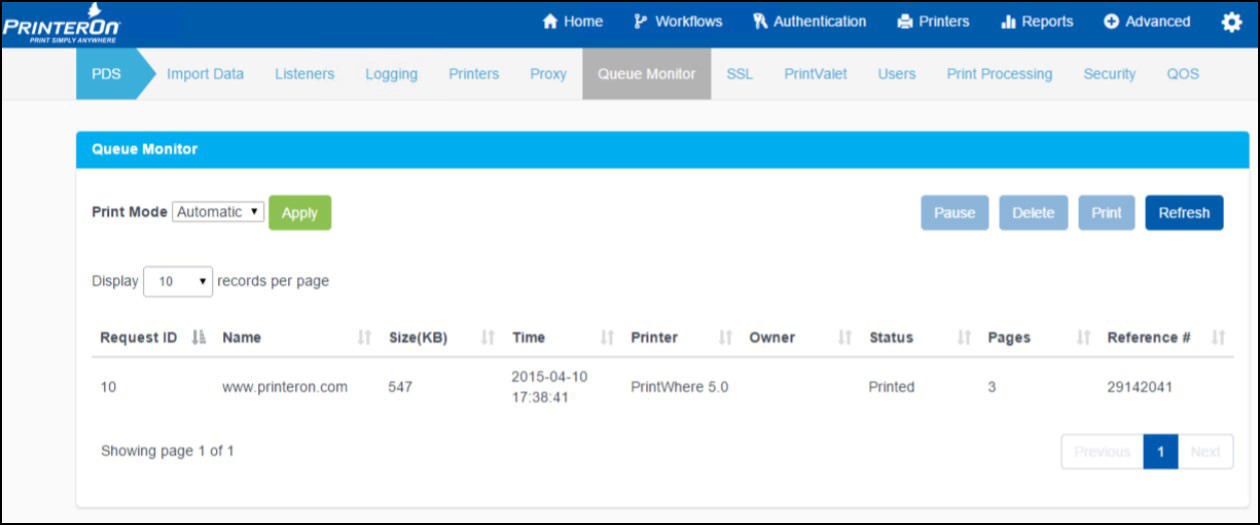Sort table by Owner column arrows
Image resolution: width=1260 pixels, height=525 pixels.
tap(844, 338)
